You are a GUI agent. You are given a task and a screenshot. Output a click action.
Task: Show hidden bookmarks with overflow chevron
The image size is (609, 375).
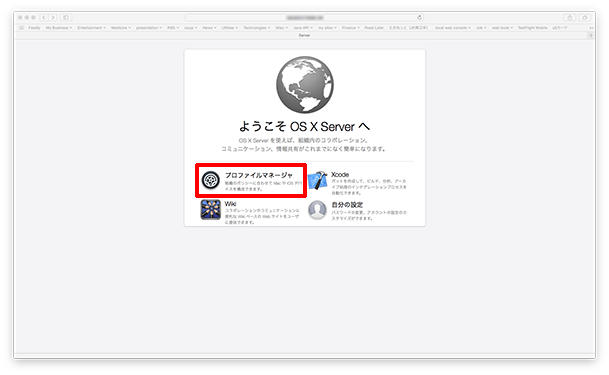tap(591, 28)
